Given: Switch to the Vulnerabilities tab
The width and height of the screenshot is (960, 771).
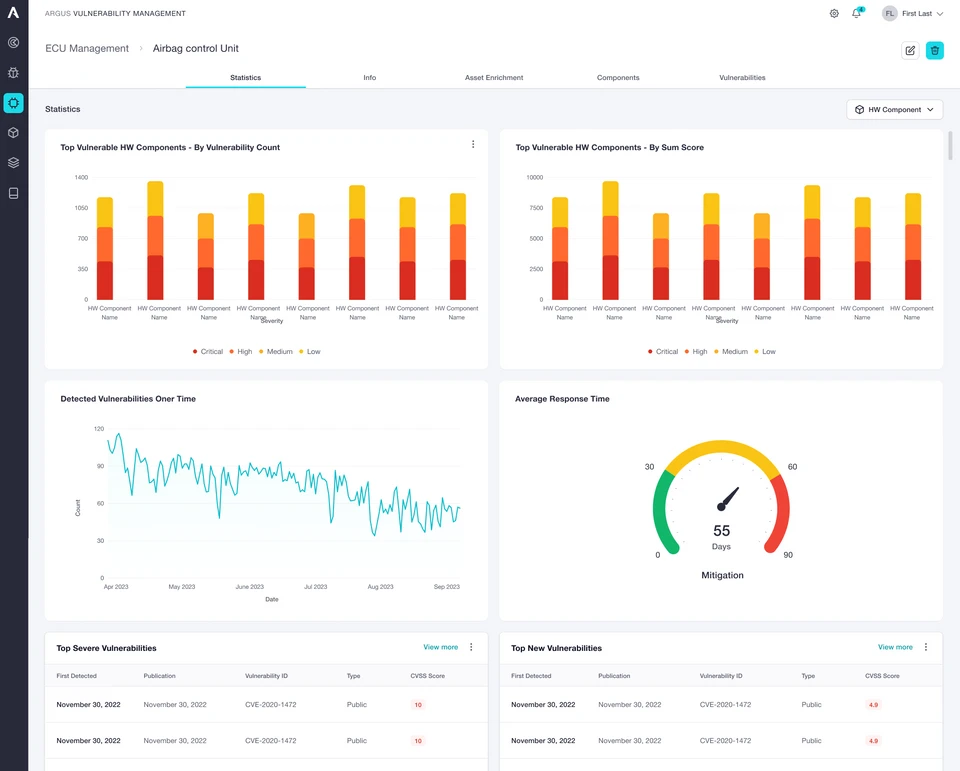Looking at the screenshot, I should 742,78.
